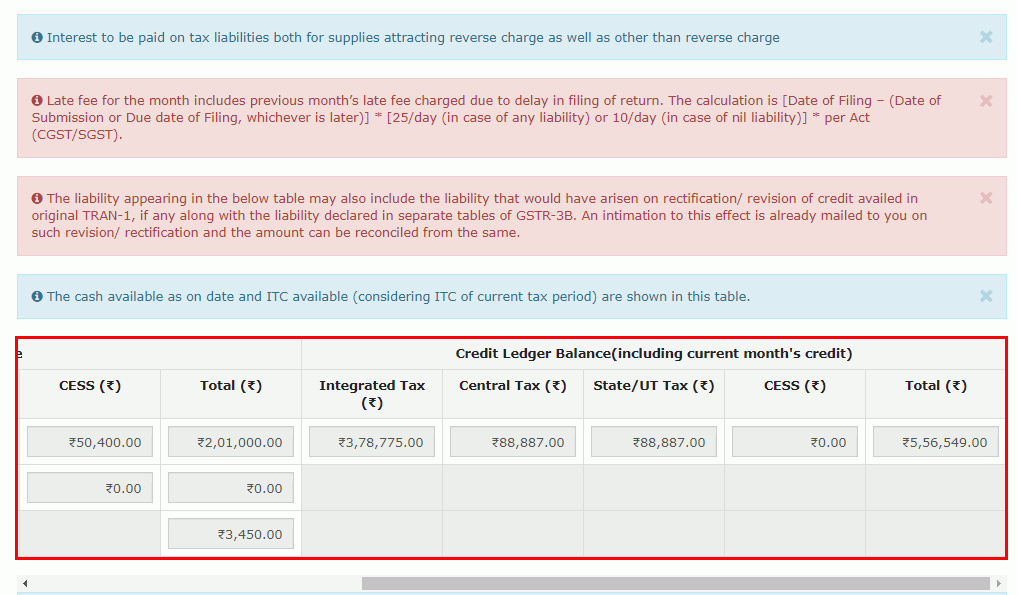Image resolution: width=1017 pixels, height=595 pixels.
Task: Click the horizontal scrollbar right arrow
Action: pyautogui.click(x=999, y=583)
